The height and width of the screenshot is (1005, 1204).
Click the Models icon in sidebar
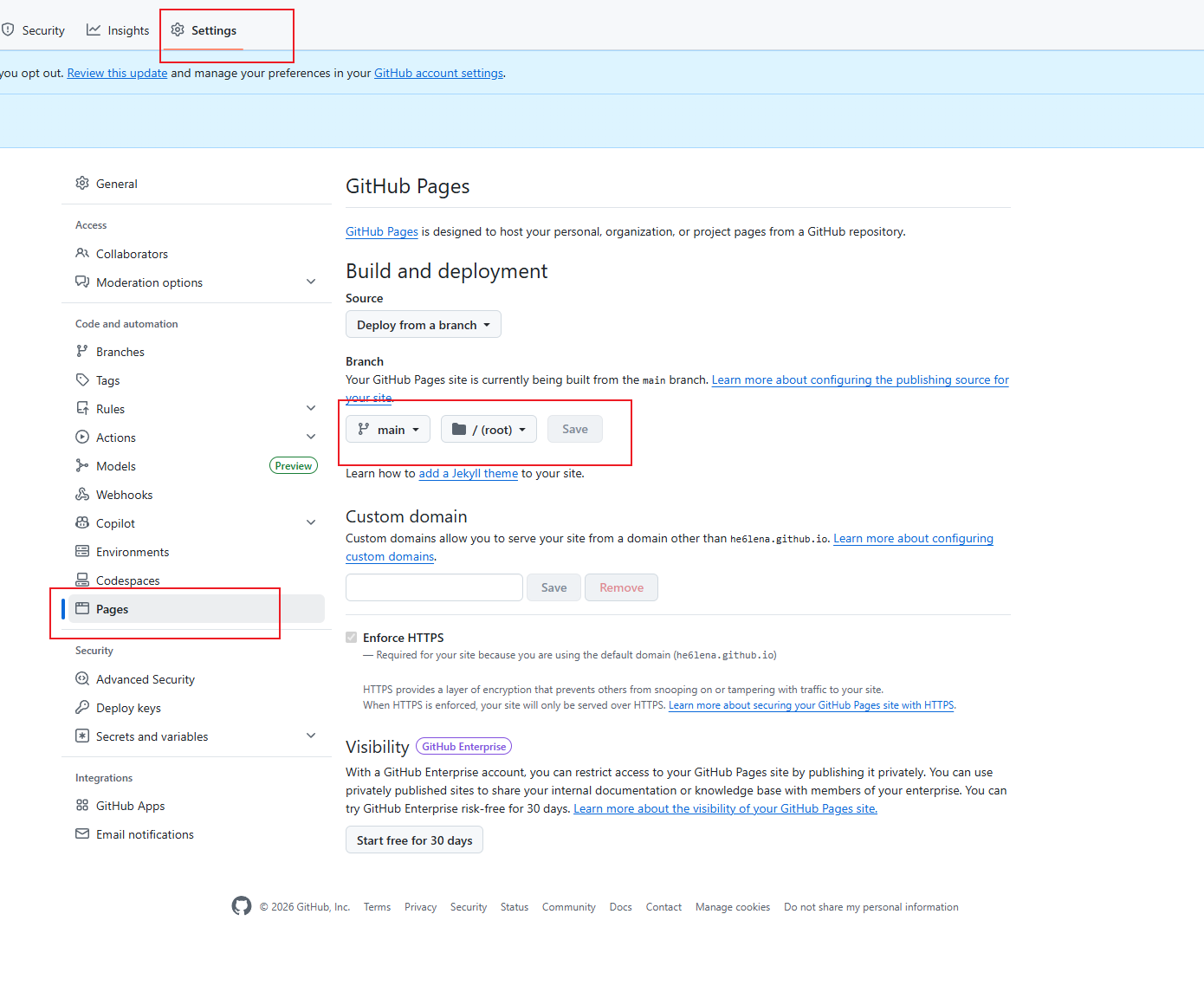pos(82,466)
